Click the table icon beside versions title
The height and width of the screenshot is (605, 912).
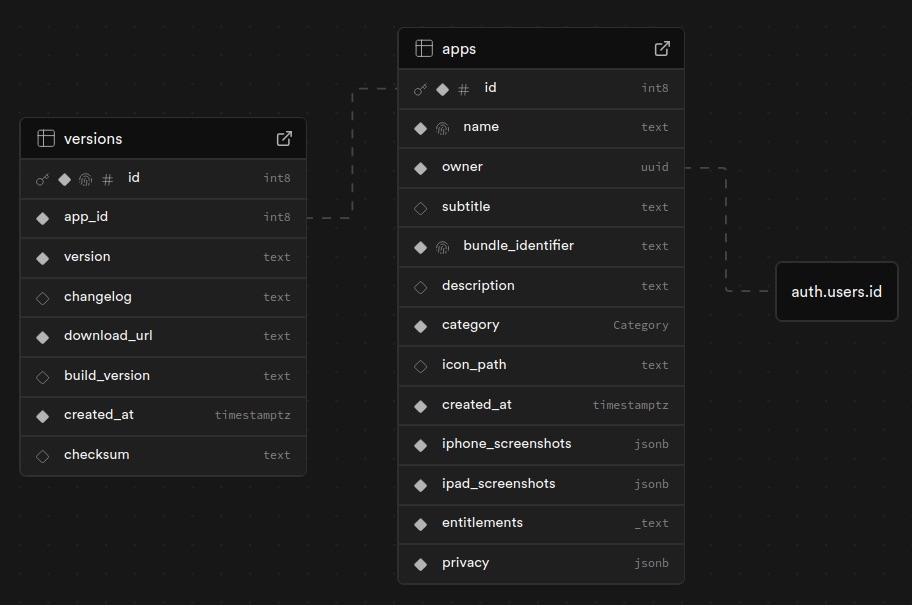46,138
